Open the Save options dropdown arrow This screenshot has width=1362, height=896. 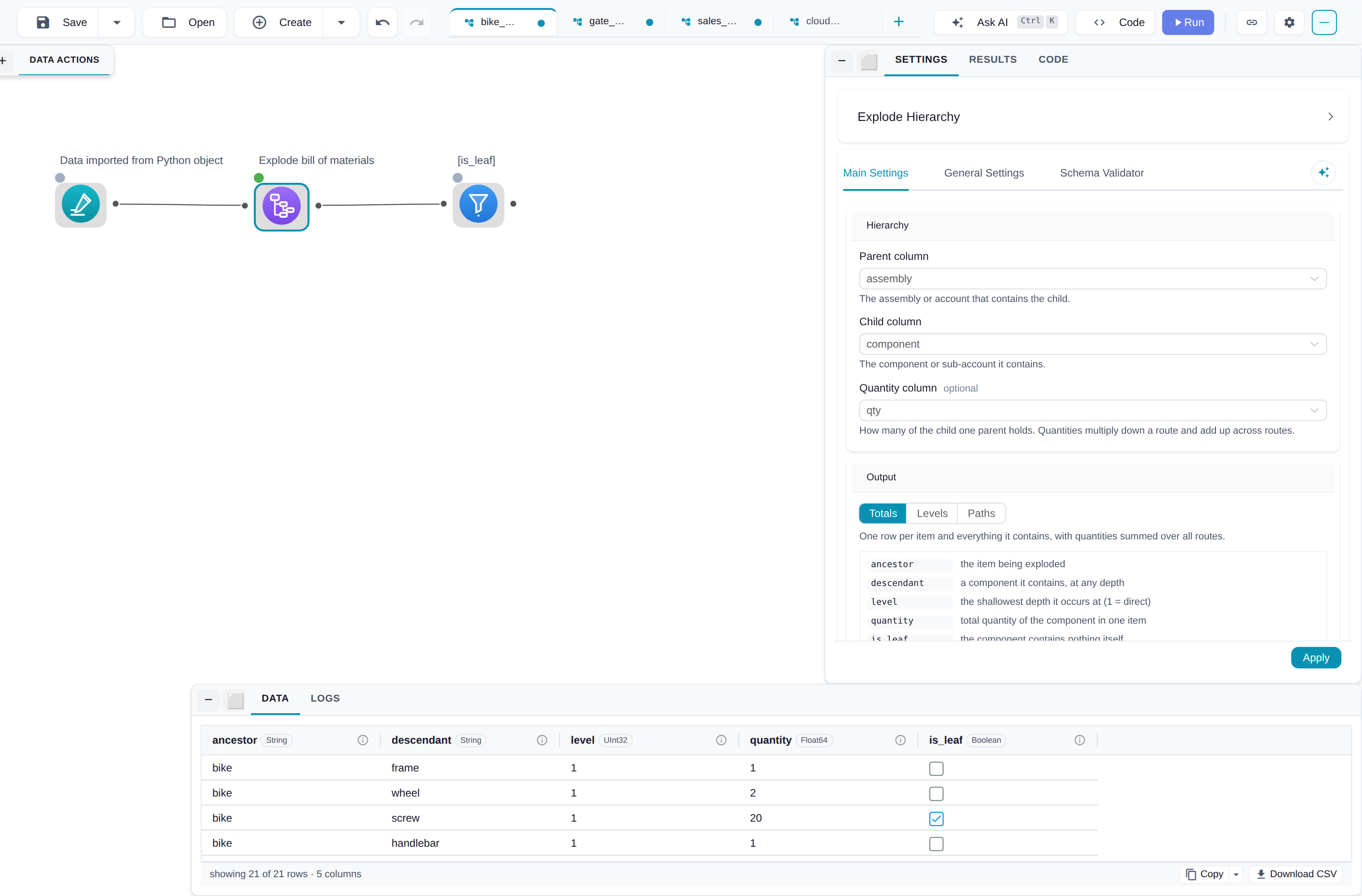tap(117, 22)
